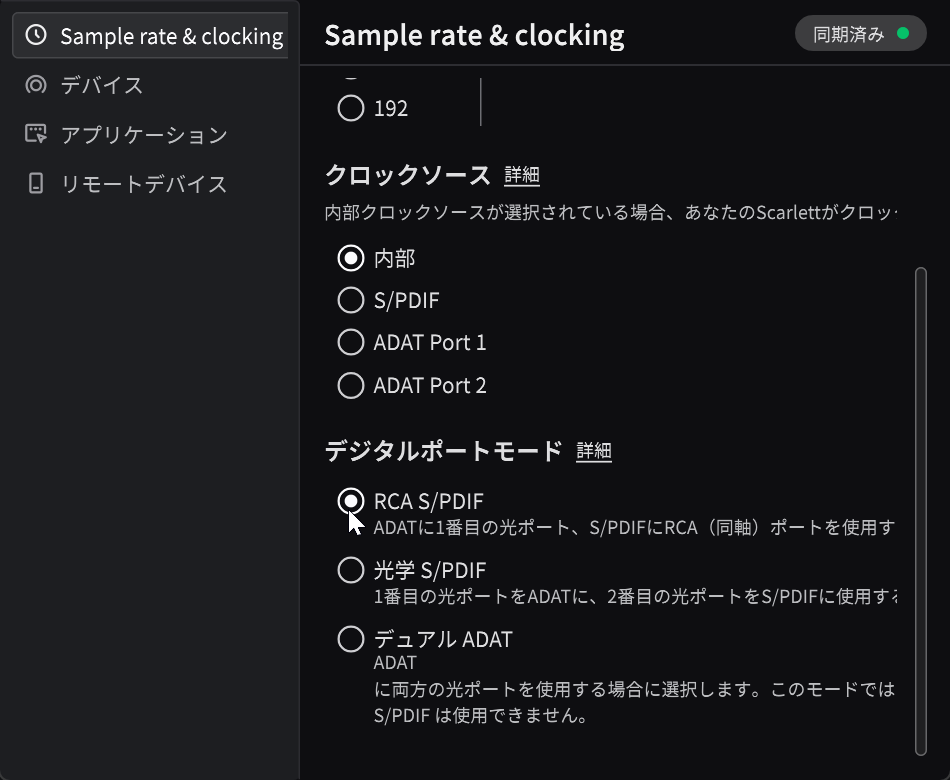This screenshot has height=780, width=950.
Task: Click the リモートデバイス phone icon
Action: click(36, 183)
